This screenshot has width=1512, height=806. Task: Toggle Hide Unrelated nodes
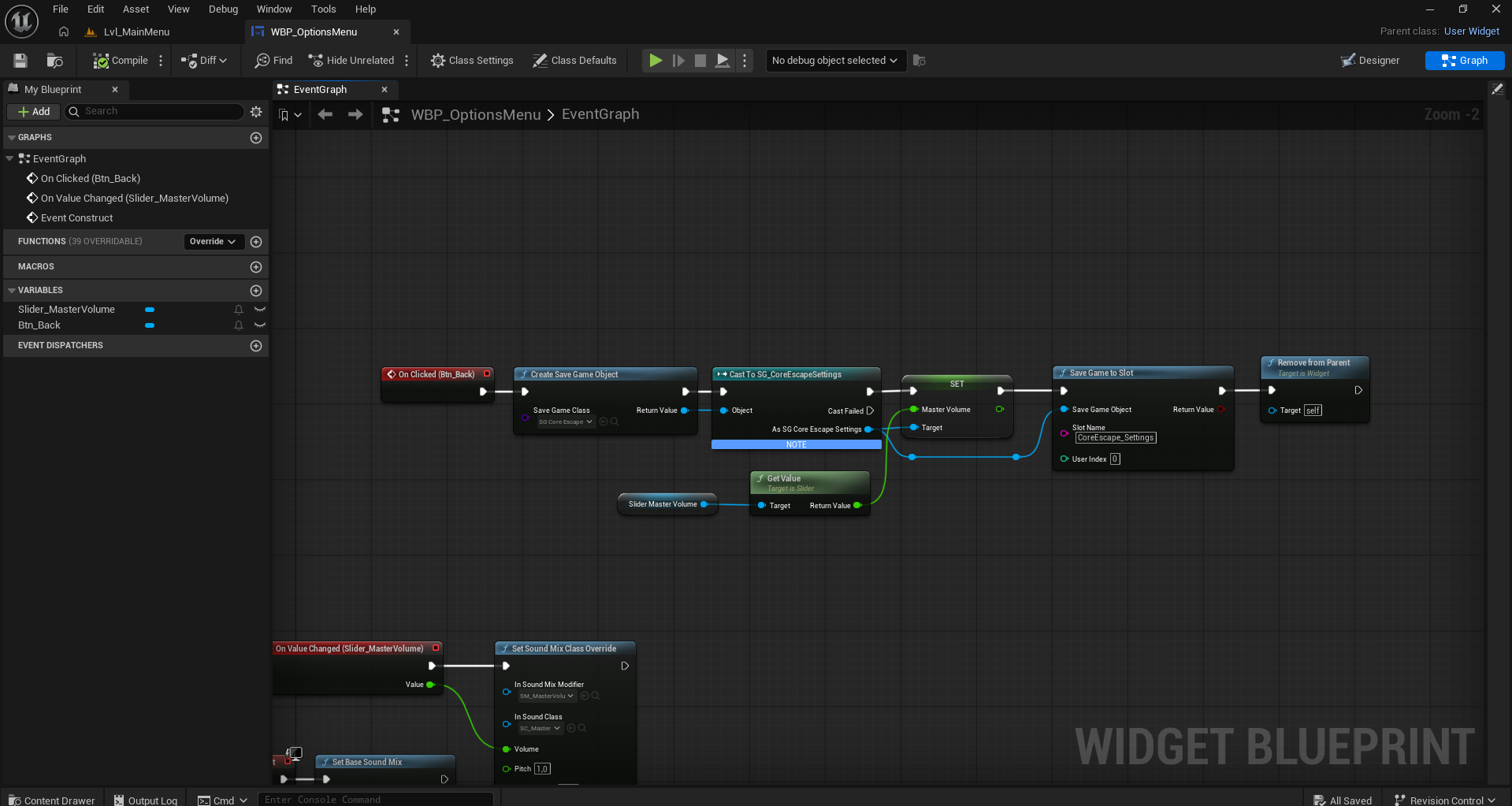pyautogui.click(x=351, y=61)
